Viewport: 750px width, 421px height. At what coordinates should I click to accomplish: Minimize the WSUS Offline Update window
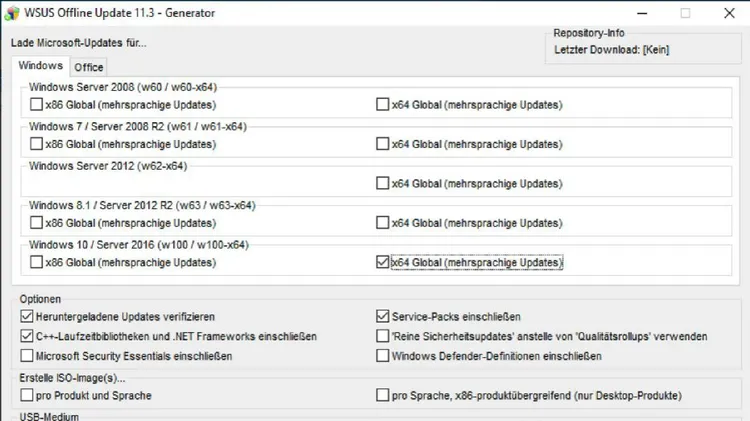tap(642, 13)
